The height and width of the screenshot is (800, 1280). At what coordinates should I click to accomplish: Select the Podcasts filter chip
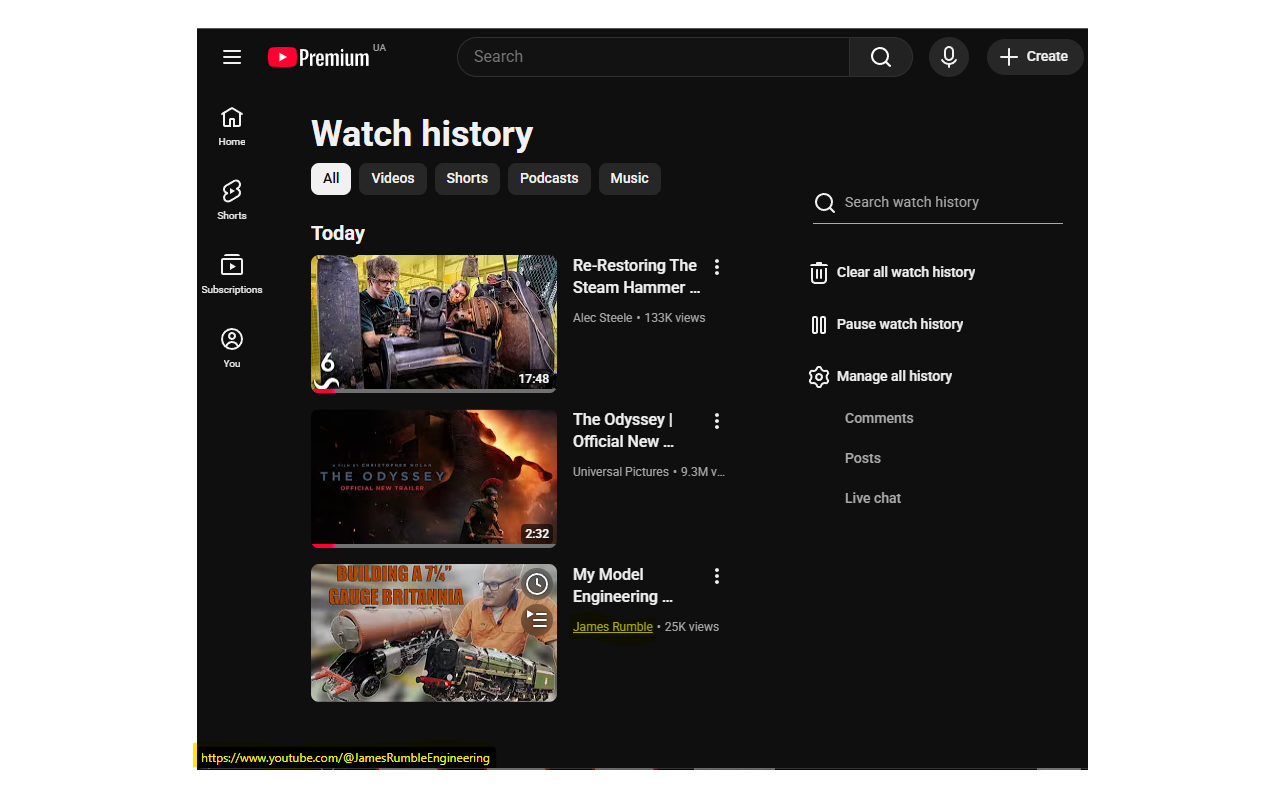pyautogui.click(x=549, y=179)
